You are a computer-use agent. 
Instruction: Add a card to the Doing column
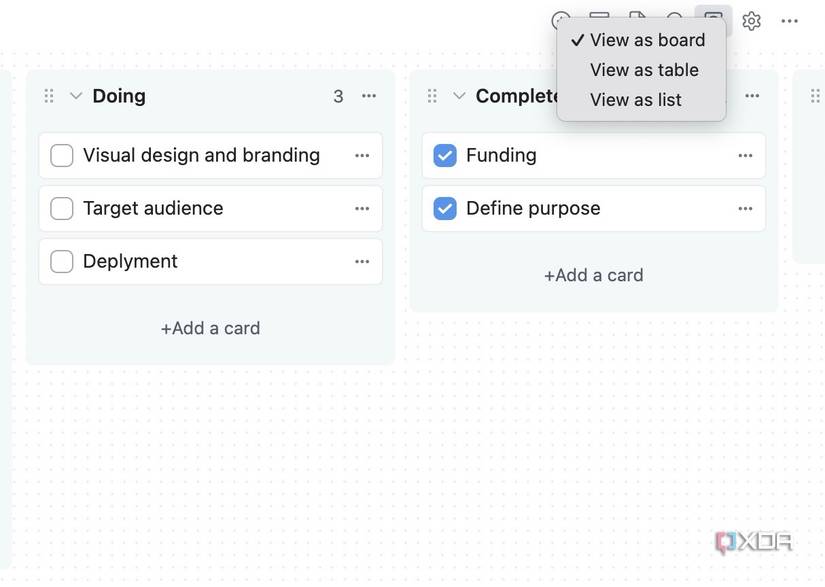tap(210, 327)
